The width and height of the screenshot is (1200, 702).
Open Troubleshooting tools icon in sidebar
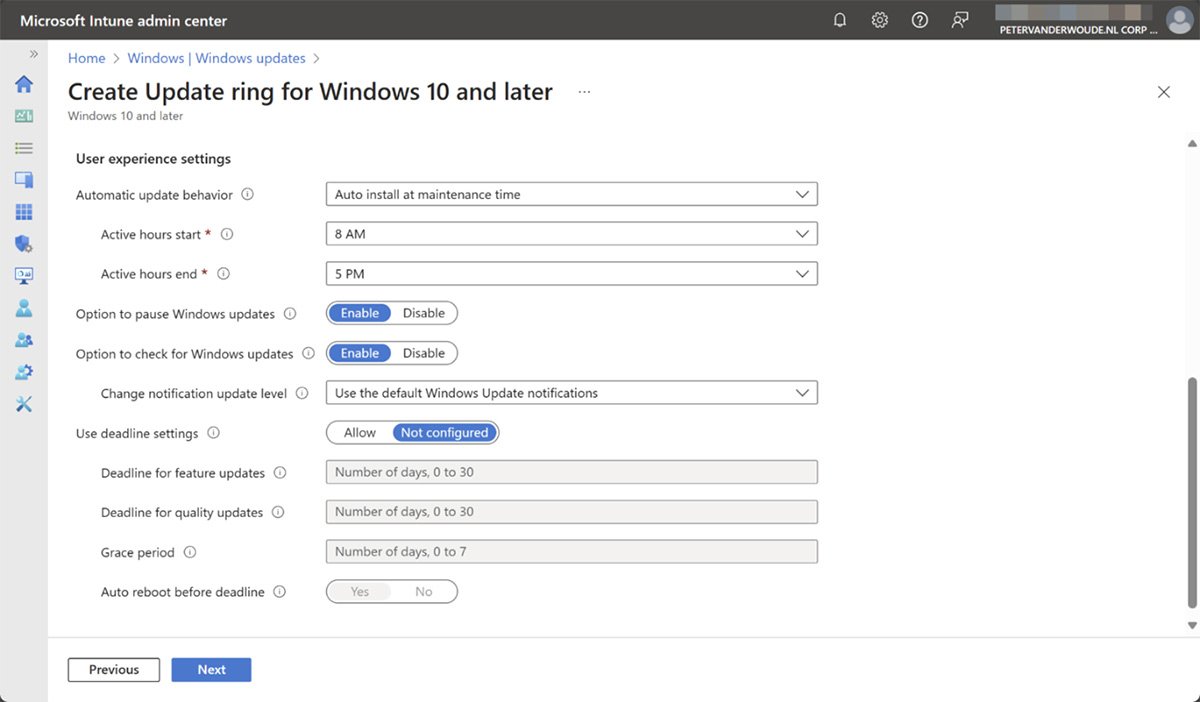click(24, 404)
